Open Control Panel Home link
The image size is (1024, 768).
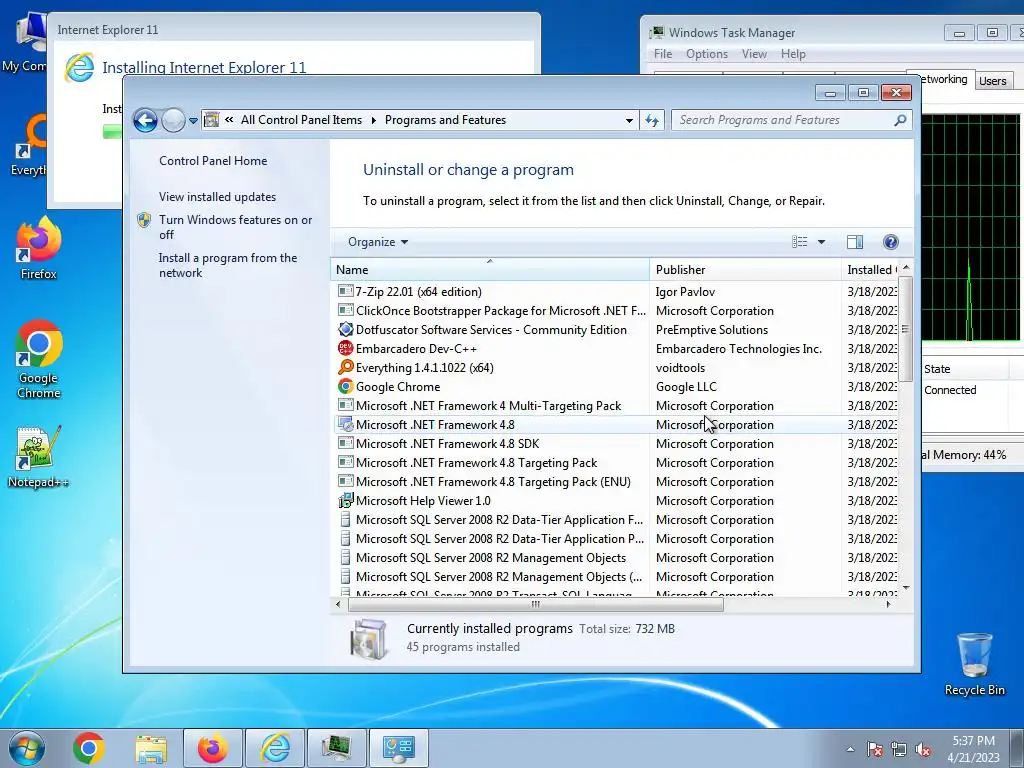tap(213, 161)
